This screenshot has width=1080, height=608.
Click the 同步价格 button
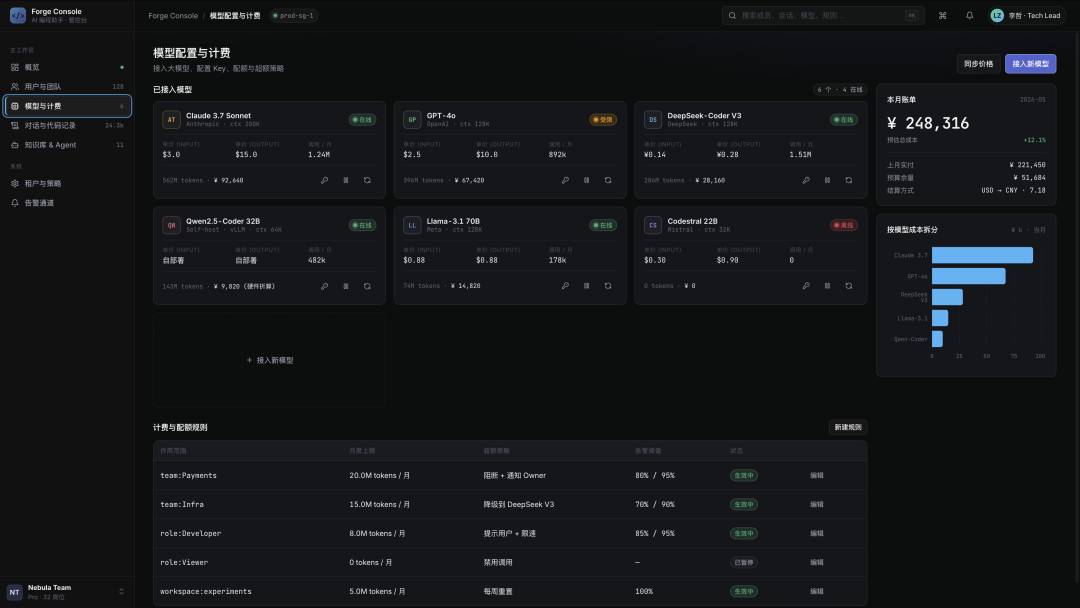(978, 64)
